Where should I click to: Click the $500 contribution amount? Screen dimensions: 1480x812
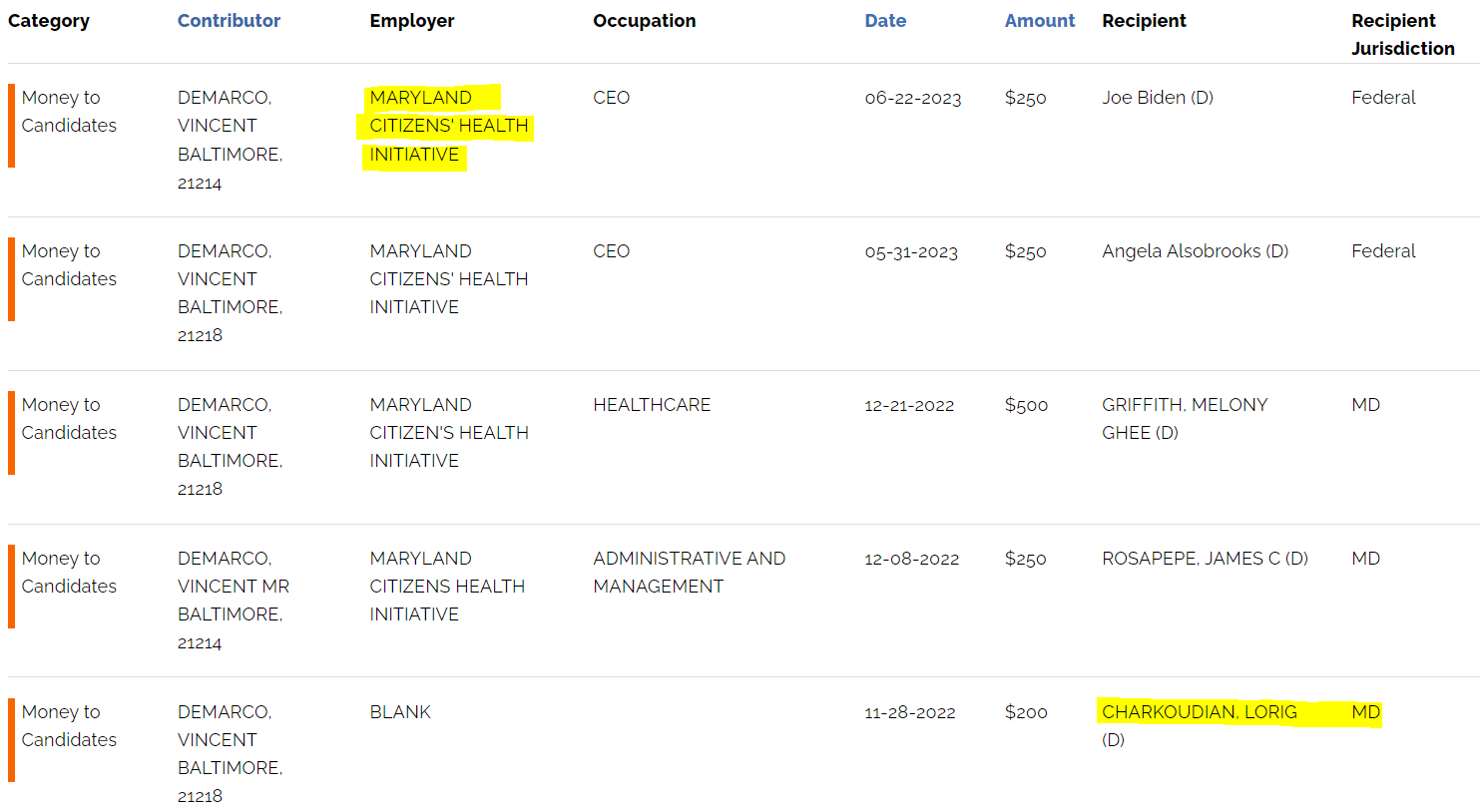[1026, 405]
